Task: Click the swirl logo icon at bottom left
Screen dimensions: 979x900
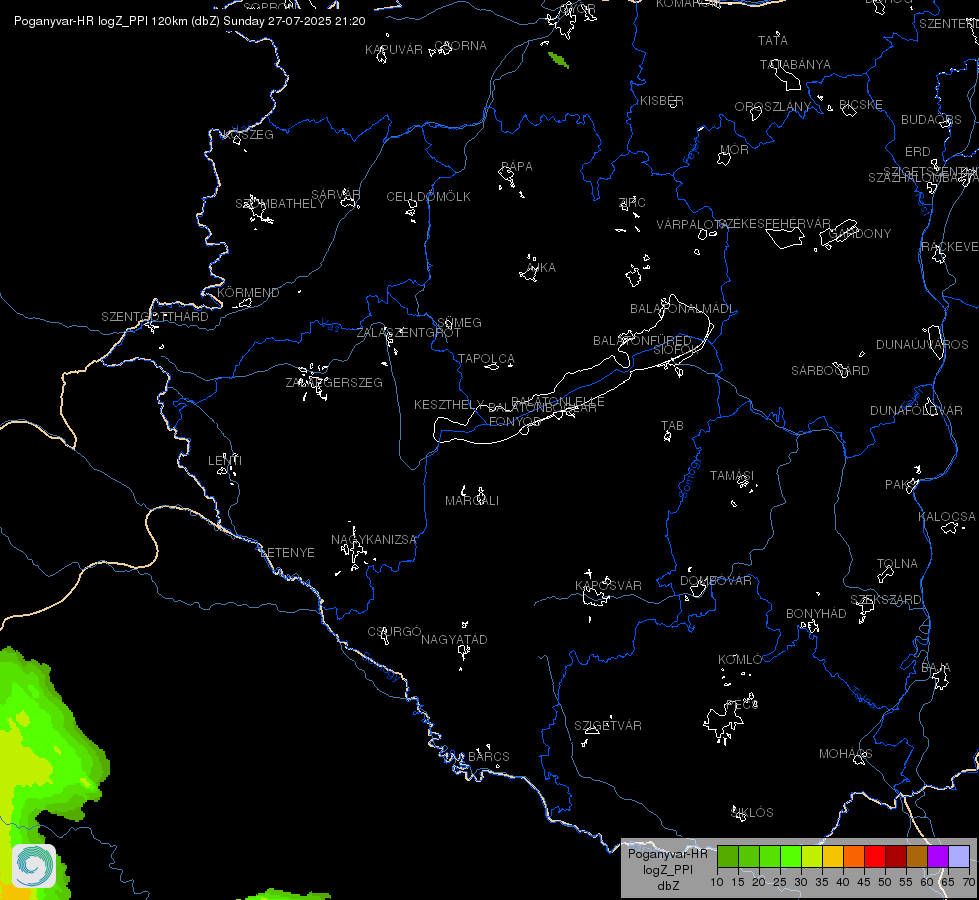Action: click(x=34, y=865)
